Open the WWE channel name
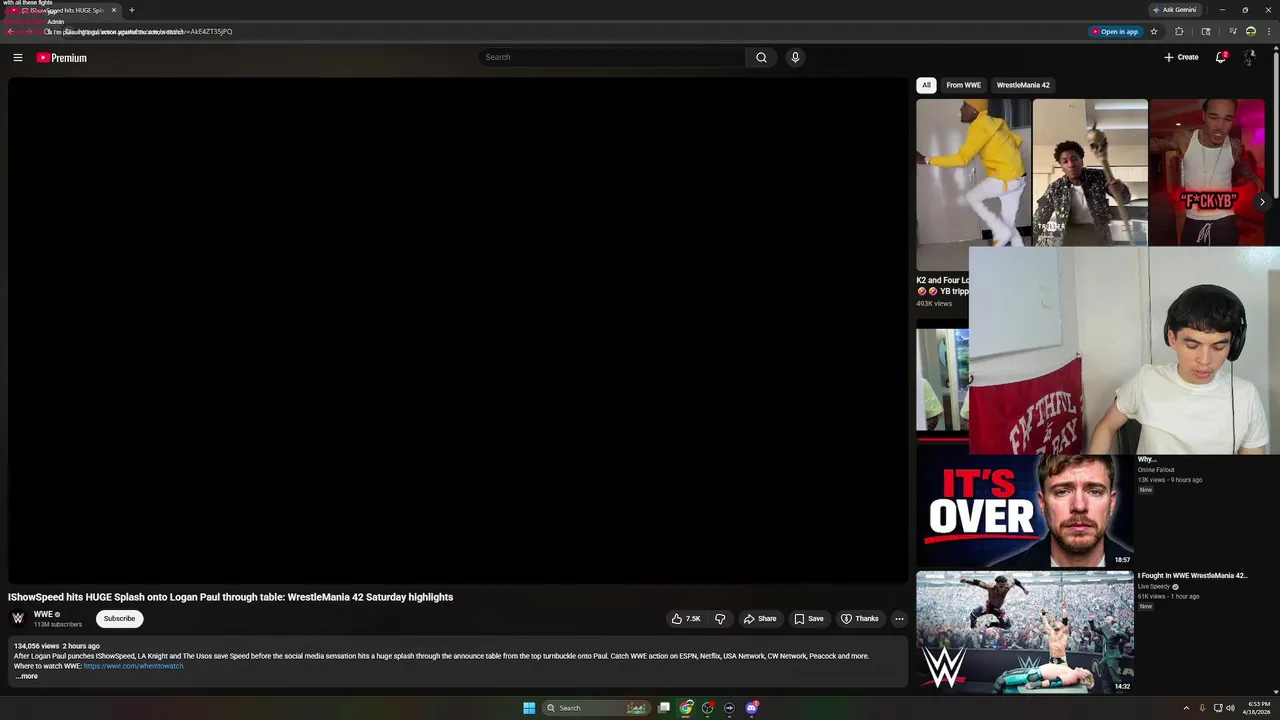This screenshot has height=720, width=1280. click(x=43, y=614)
